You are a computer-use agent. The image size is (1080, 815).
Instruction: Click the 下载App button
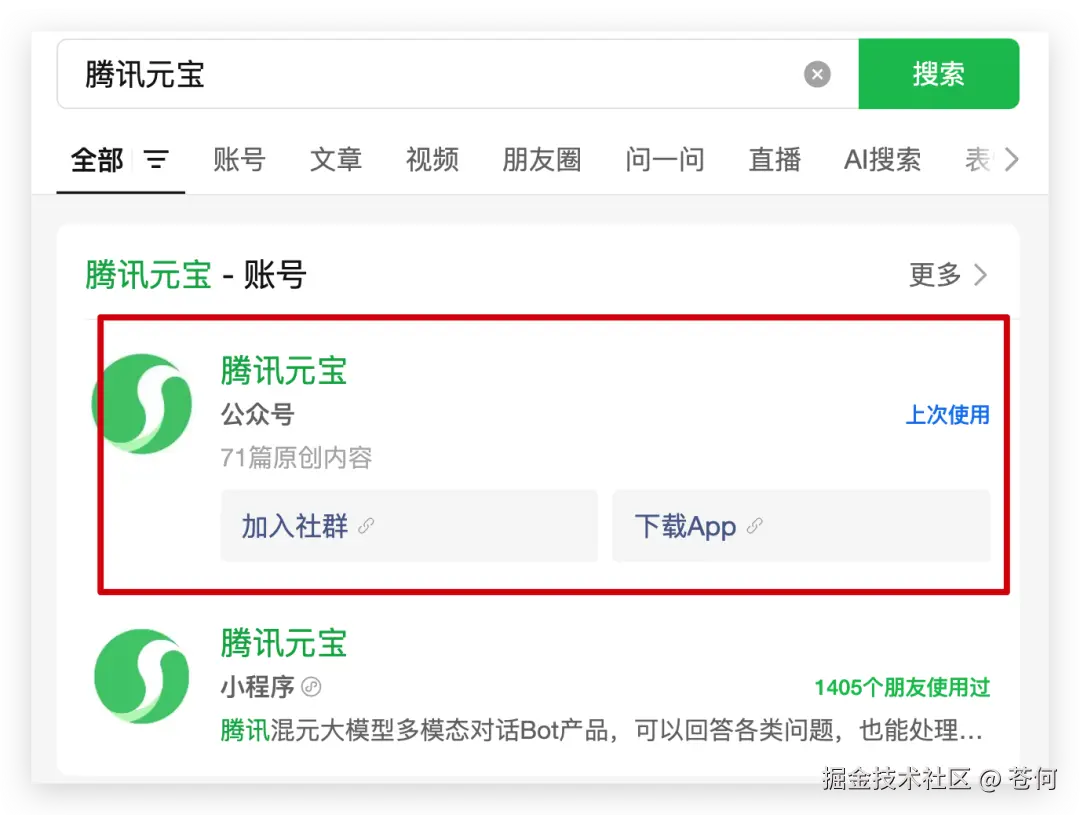(801, 526)
